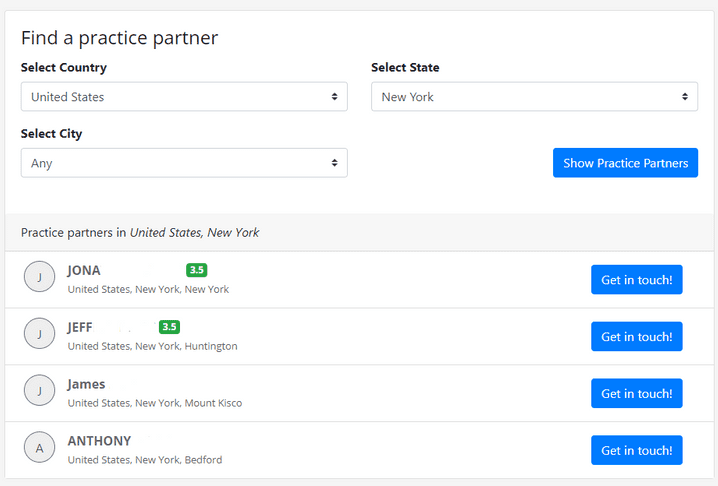Select the James partner name
718x486 pixels.
[x=86, y=384]
